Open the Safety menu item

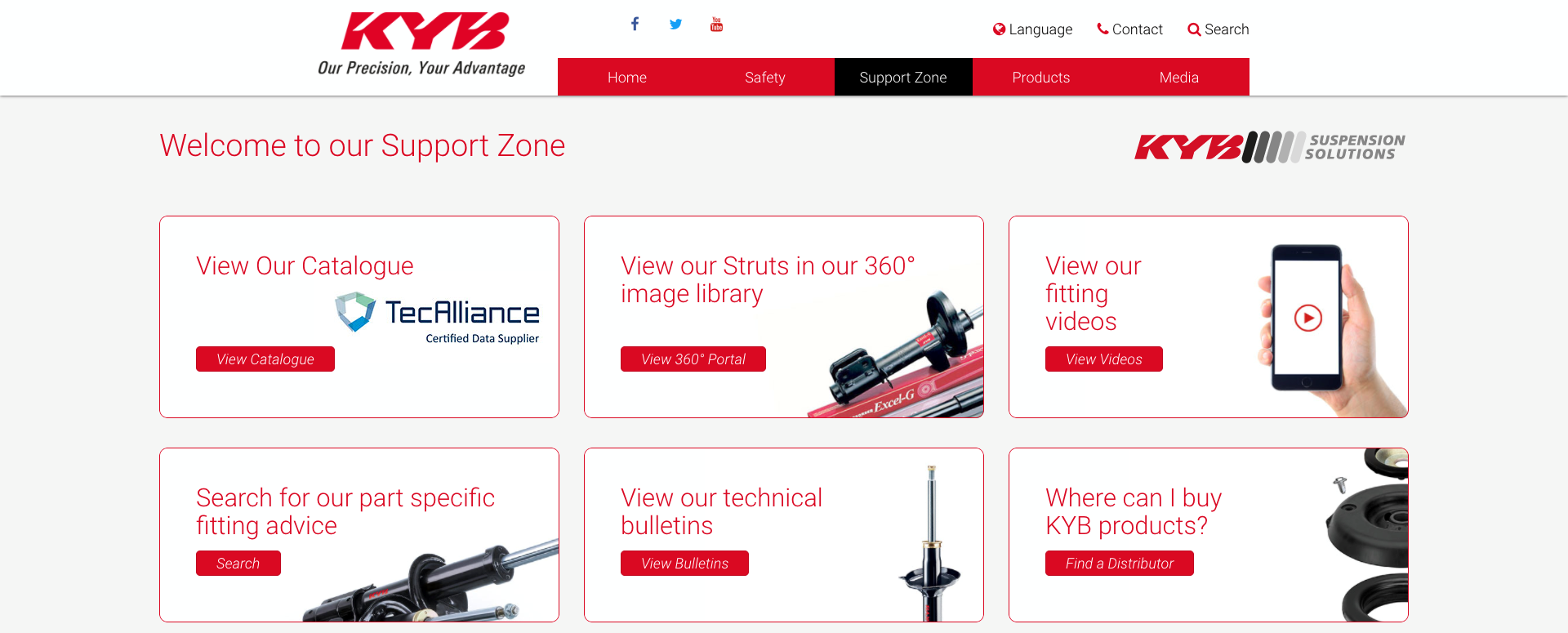point(765,77)
